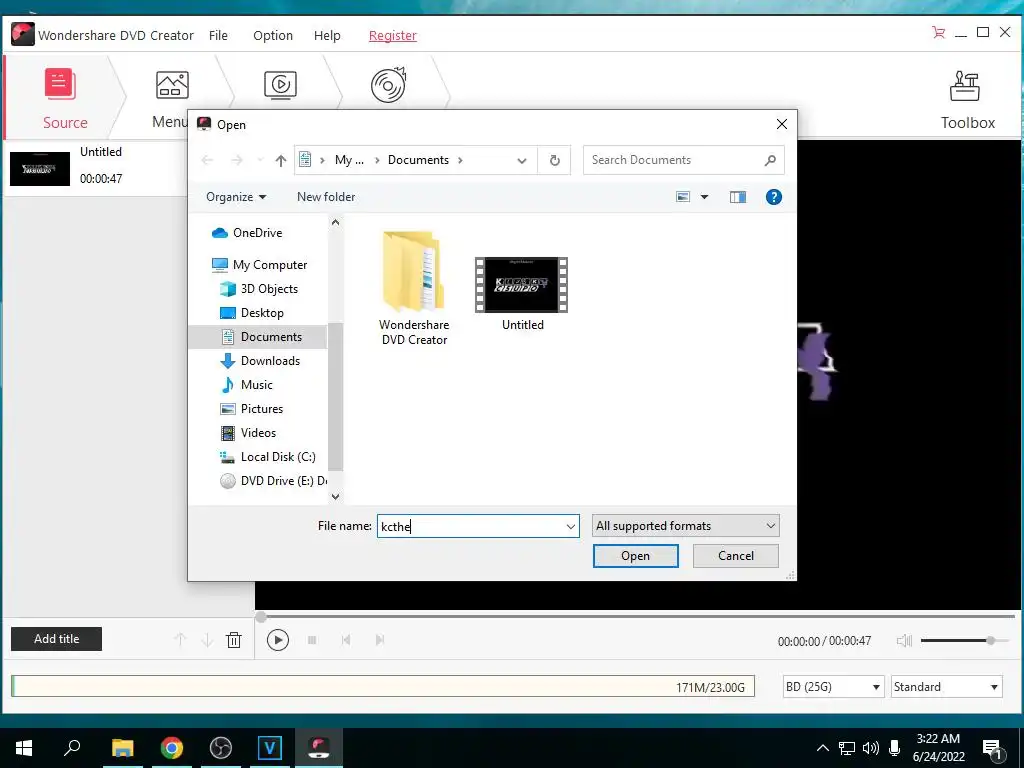This screenshot has height=768, width=1024.
Task: Show the preview pane
Action: click(738, 197)
